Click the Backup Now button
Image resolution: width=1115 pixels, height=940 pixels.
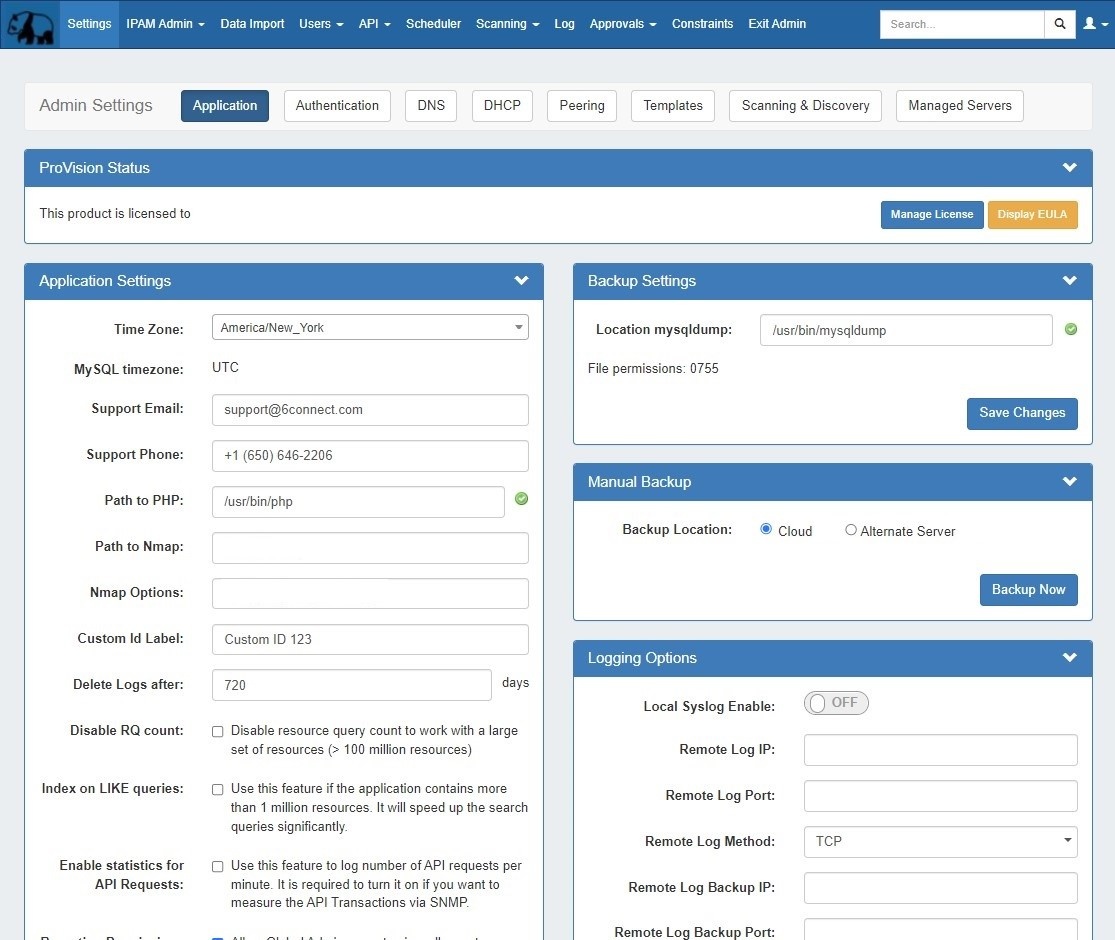click(1028, 590)
